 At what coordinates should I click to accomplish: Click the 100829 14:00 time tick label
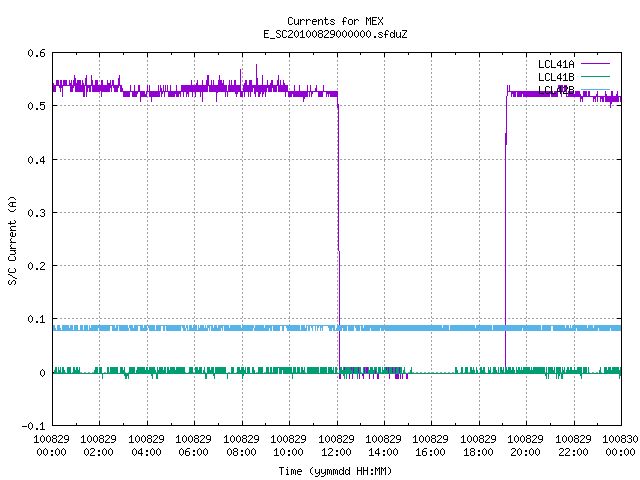pos(383,446)
